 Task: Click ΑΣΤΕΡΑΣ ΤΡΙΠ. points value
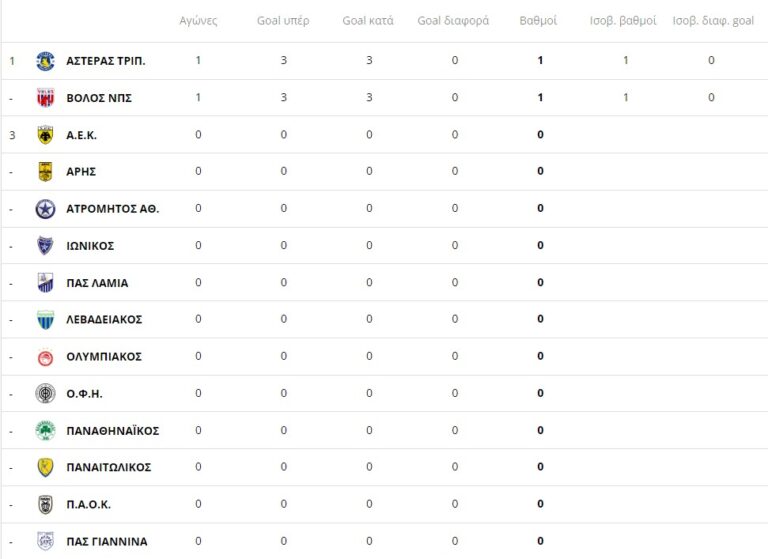[540, 61]
